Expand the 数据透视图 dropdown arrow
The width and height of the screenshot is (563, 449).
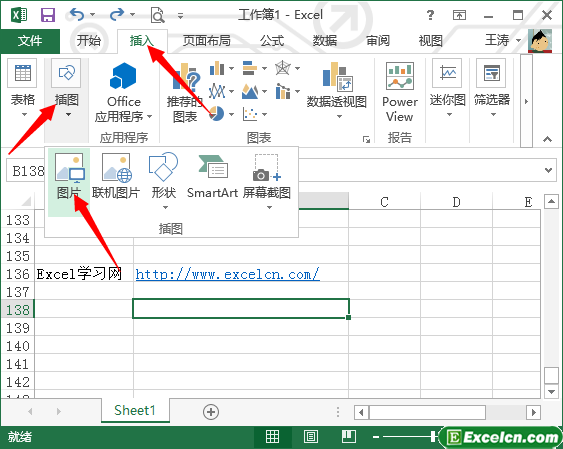[339, 116]
